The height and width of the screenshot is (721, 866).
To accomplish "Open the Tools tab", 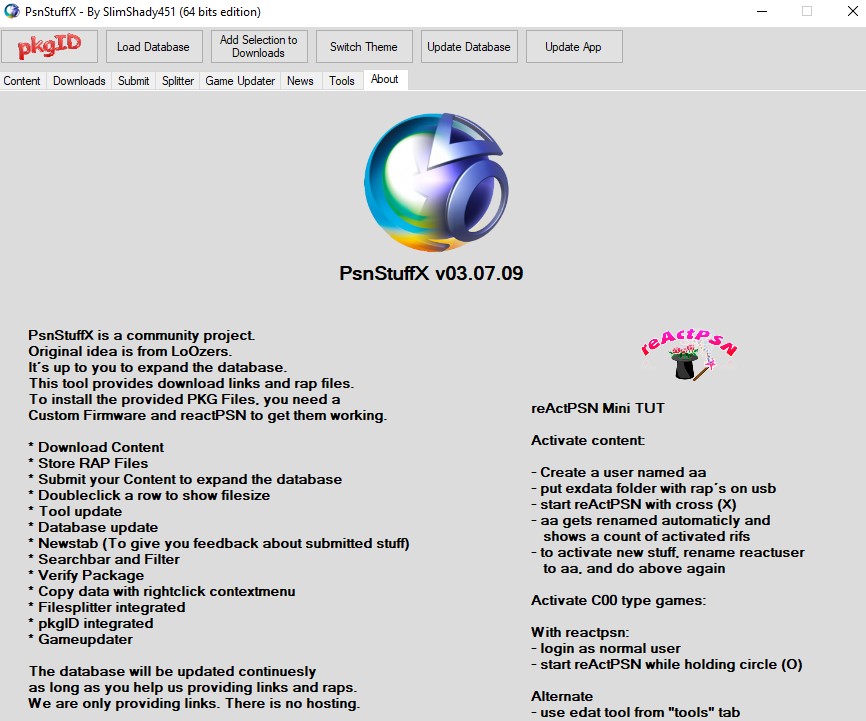I will (x=341, y=81).
